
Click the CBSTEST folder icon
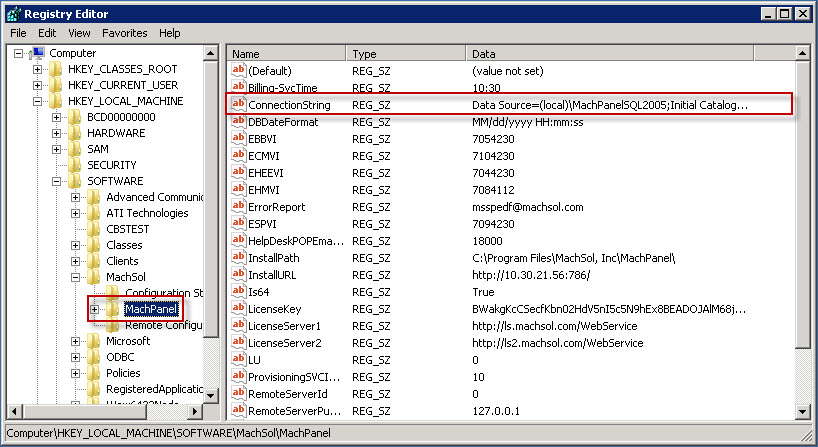[94, 229]
